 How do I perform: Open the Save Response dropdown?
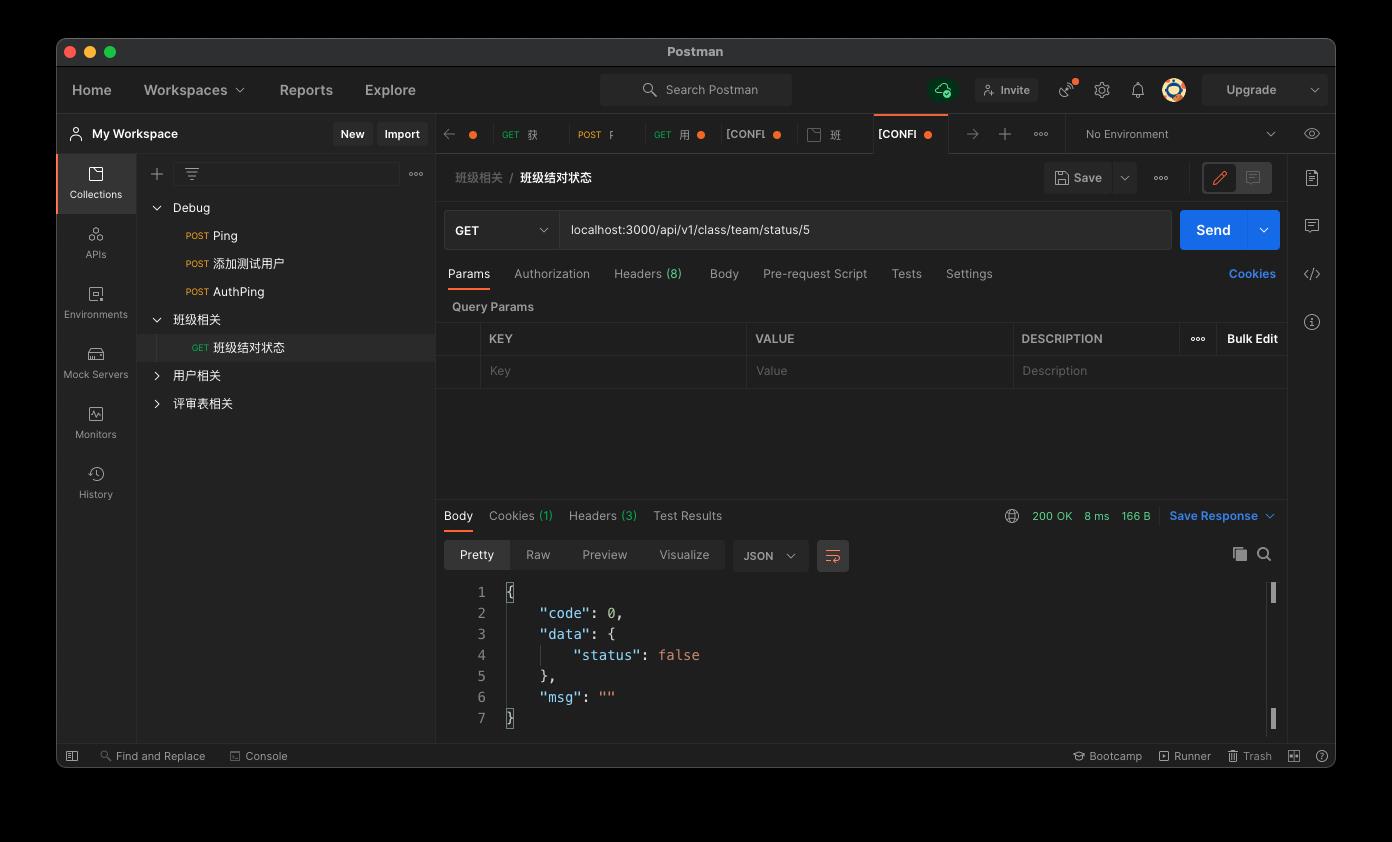(x=1222, y=516)
